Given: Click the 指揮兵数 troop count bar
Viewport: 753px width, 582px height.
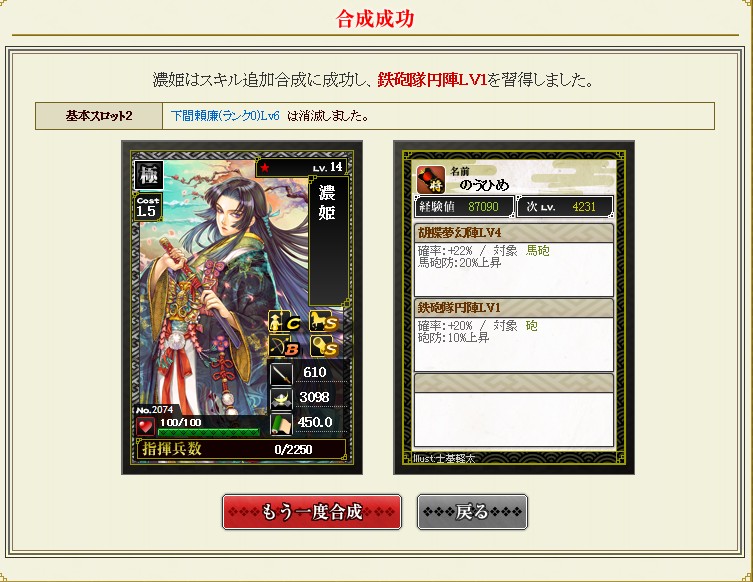Looking at the screenshot, I should [242, 449].
